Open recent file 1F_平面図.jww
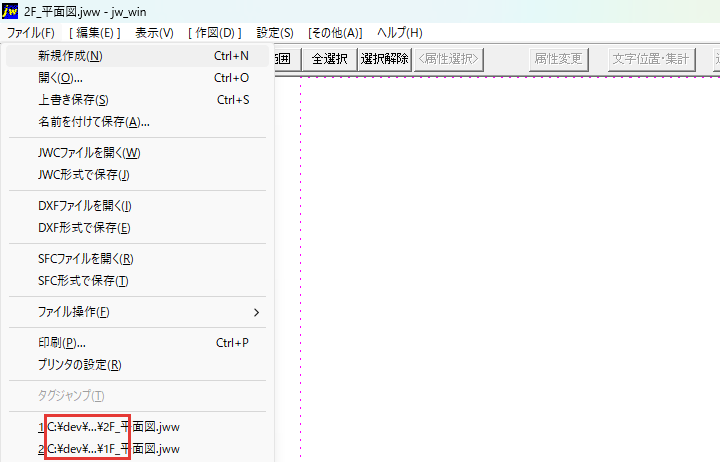 137,449
